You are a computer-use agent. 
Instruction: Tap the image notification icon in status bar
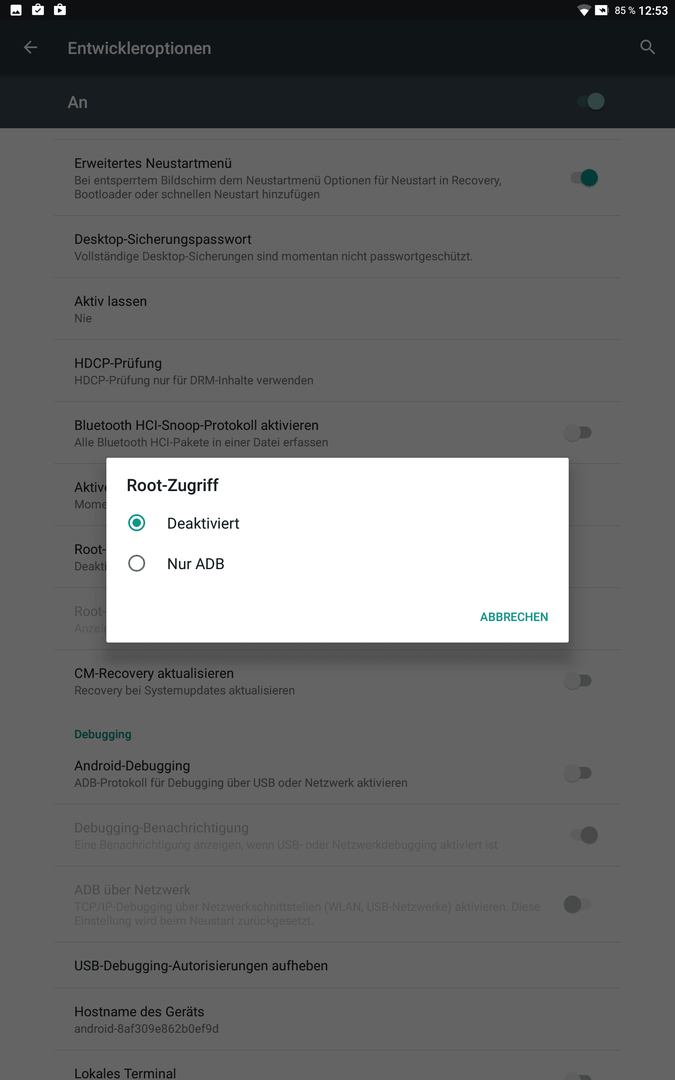pos(16,10)
